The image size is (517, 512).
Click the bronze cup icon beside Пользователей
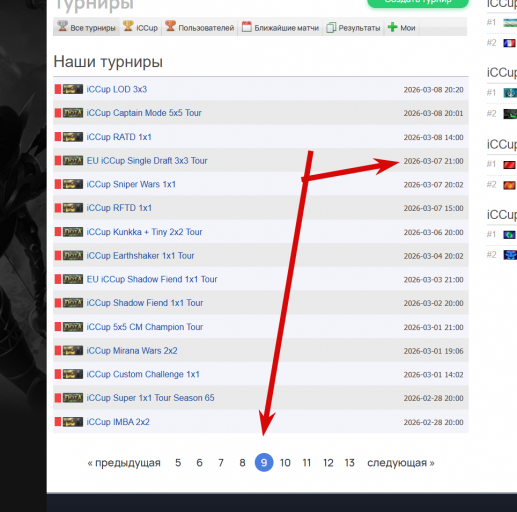pyautogui.click(x=170, y=26)
